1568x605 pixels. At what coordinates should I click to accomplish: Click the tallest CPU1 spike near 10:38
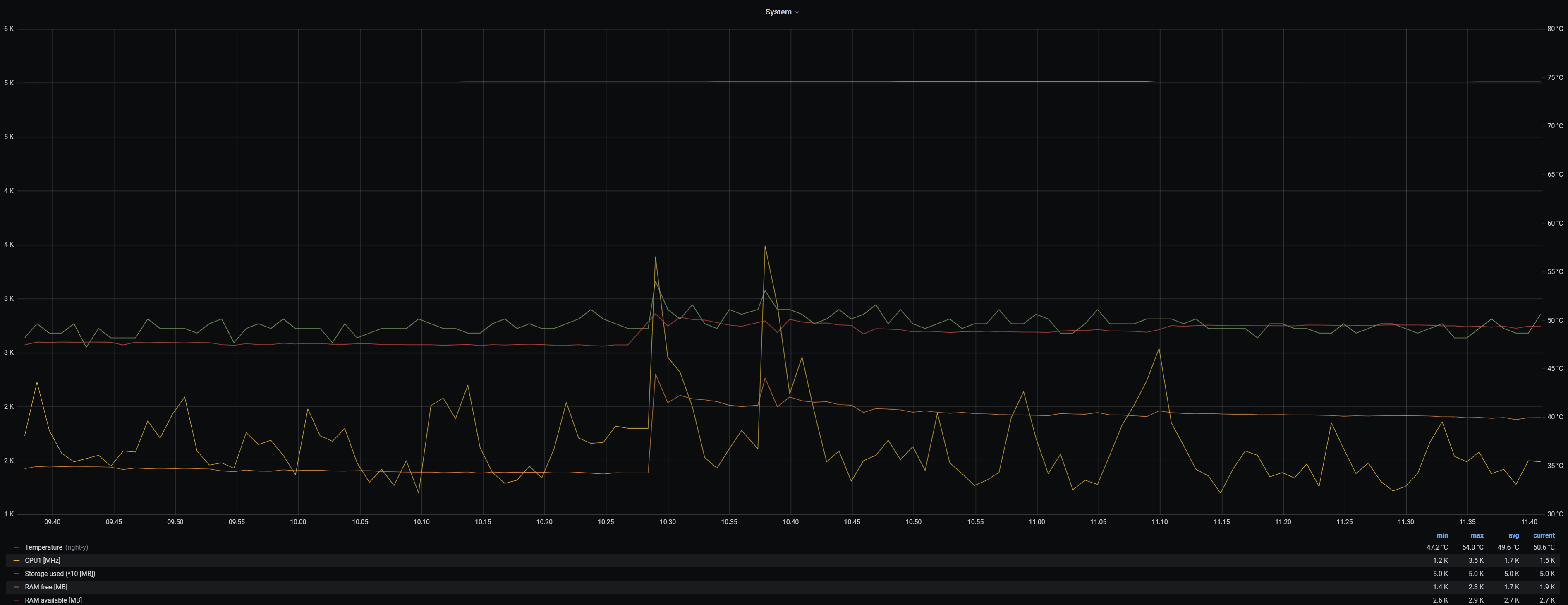[x=765, y=247]
